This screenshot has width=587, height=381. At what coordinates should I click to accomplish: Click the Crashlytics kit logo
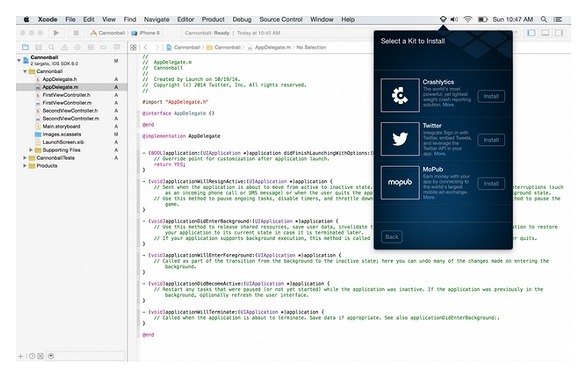pos(400,95)
